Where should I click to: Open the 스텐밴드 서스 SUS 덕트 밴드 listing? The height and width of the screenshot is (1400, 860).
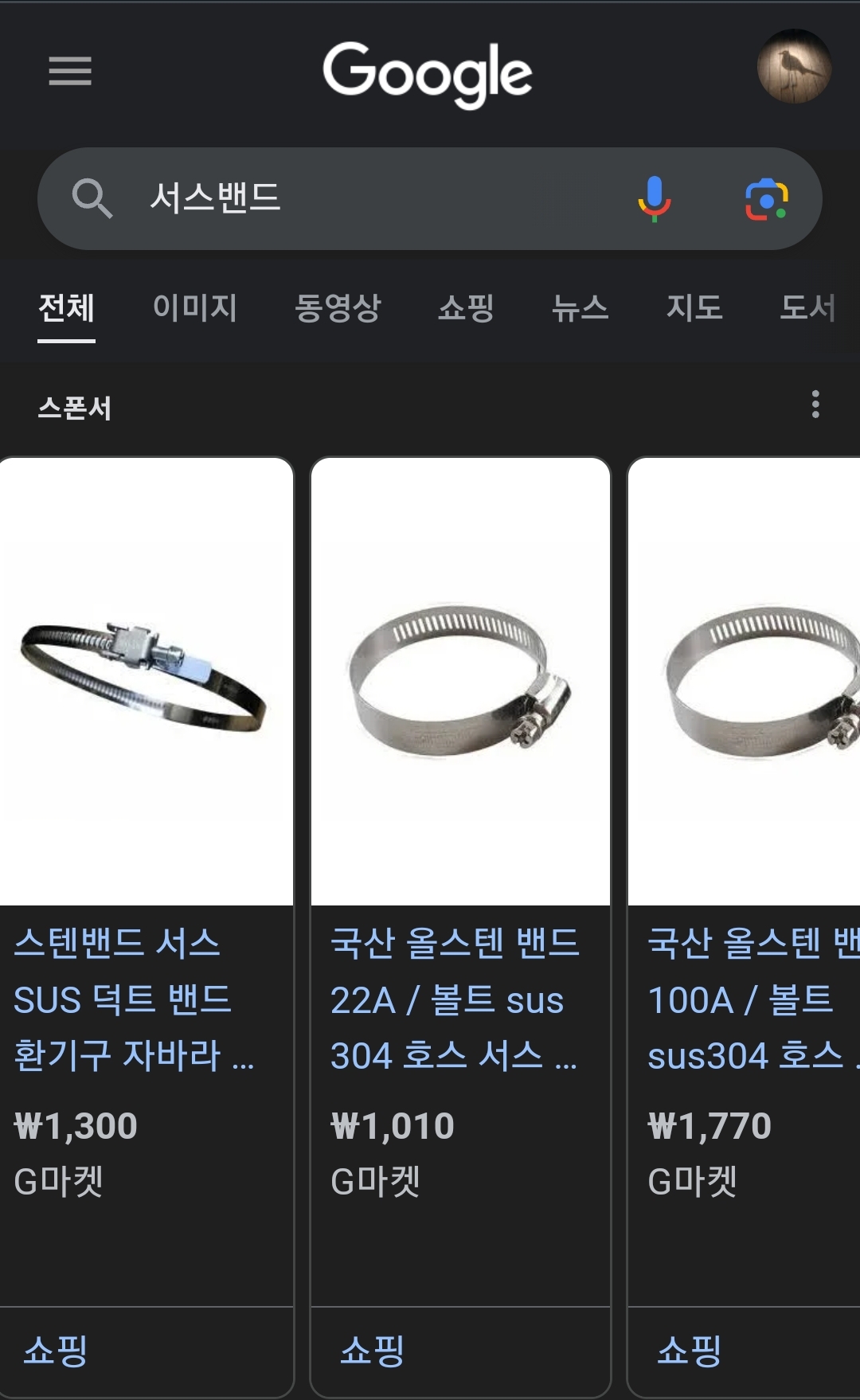(x=134, y=999)
